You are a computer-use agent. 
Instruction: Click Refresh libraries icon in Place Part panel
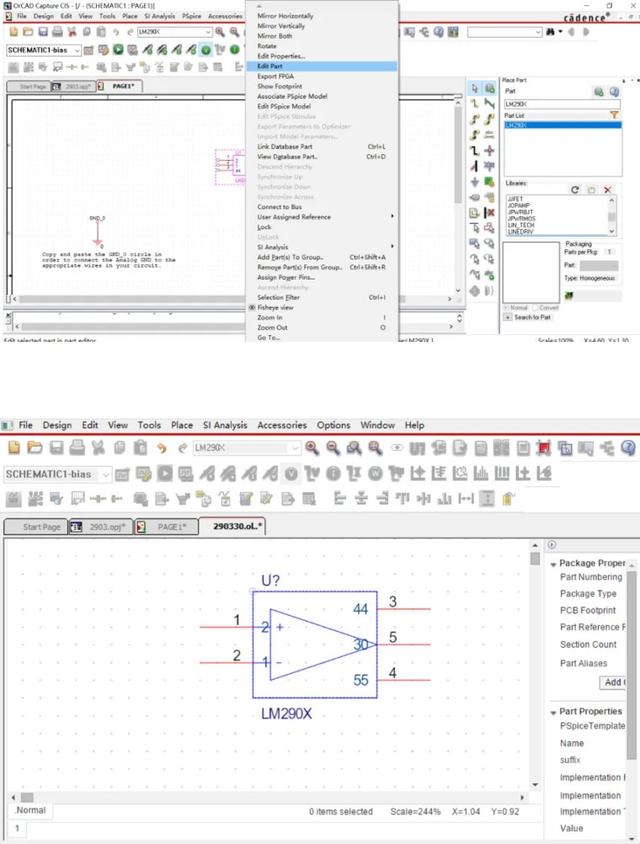click(x=575, y=189)
